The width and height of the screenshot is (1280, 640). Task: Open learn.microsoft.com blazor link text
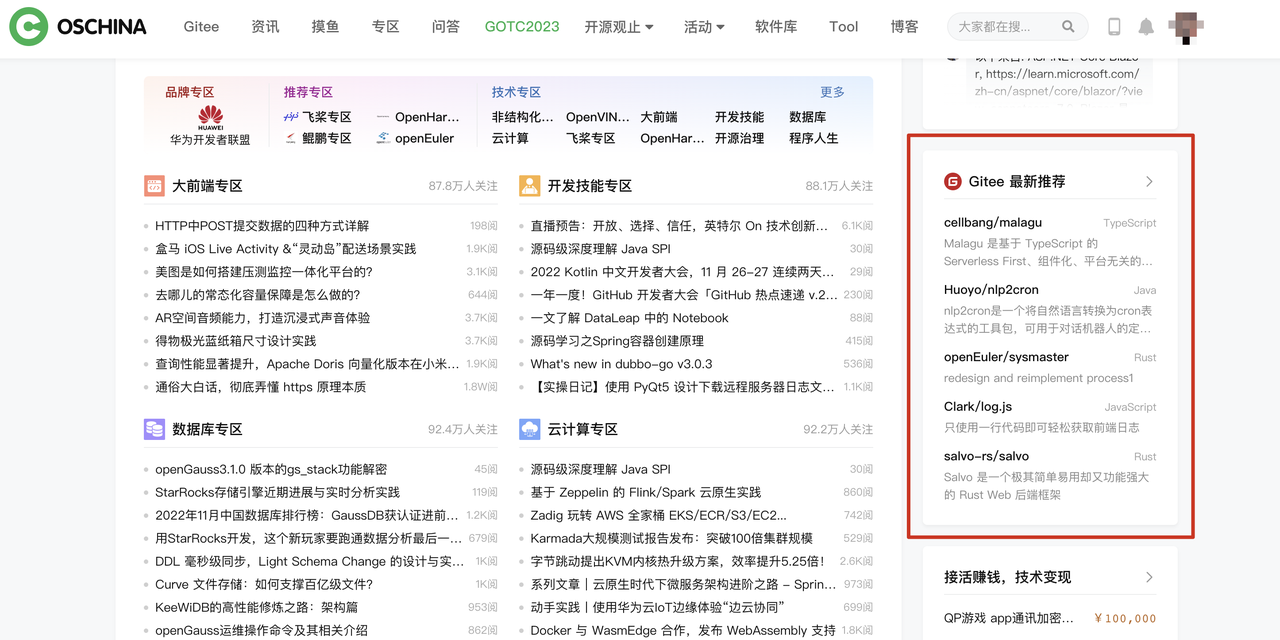click(1059, 82)
